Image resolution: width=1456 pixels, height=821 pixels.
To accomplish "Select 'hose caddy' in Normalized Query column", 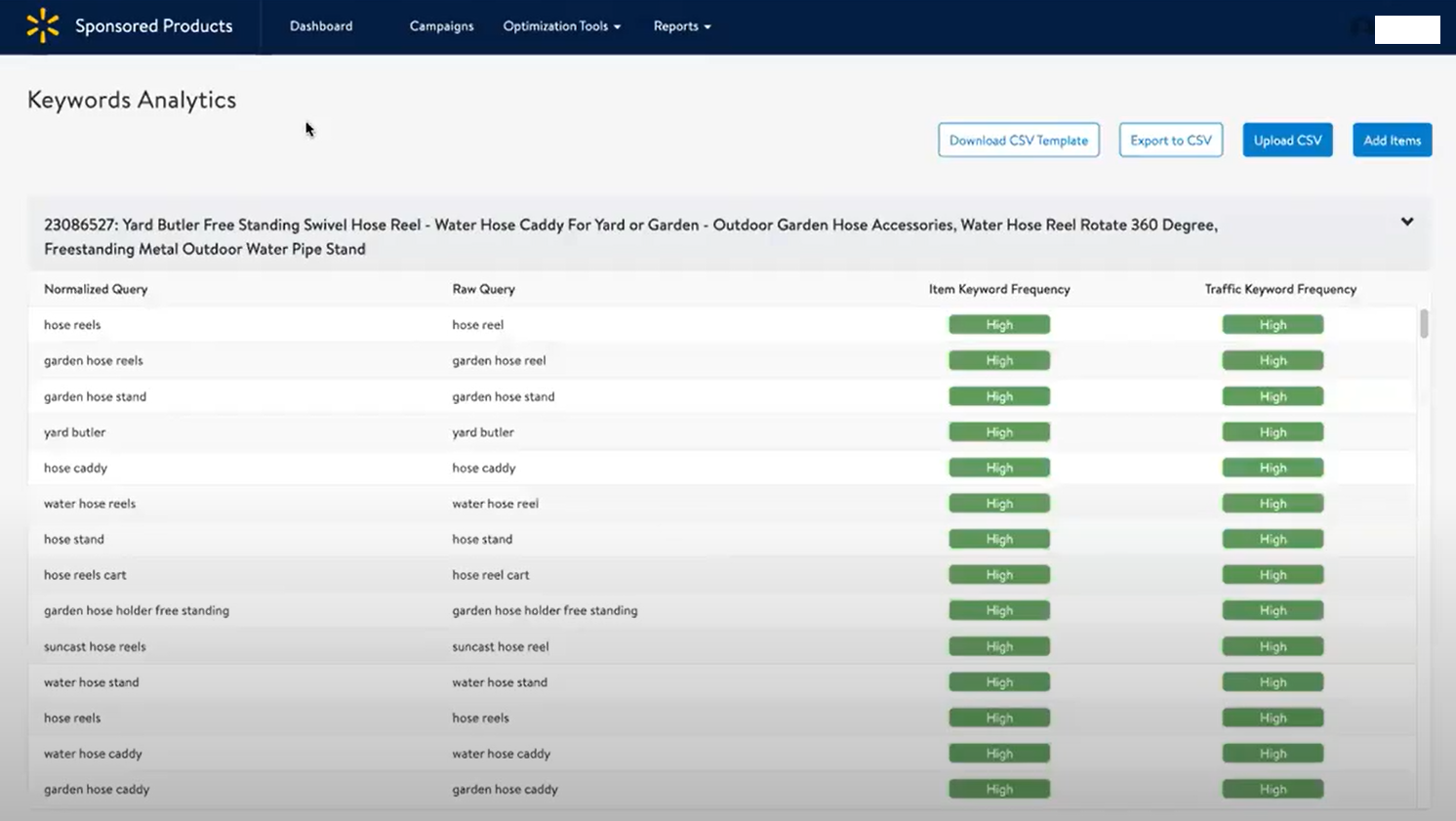I will [75, 468].
